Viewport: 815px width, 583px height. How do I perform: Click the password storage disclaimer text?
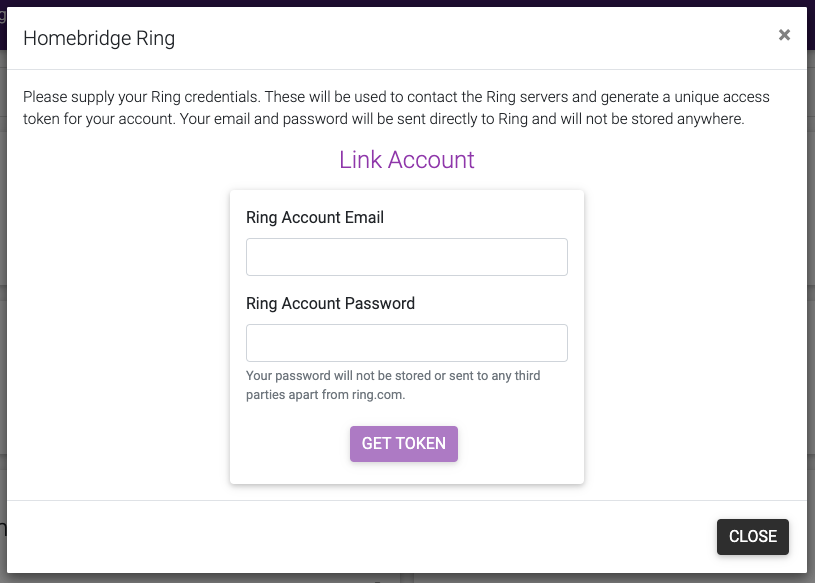[x=393, y=384]
